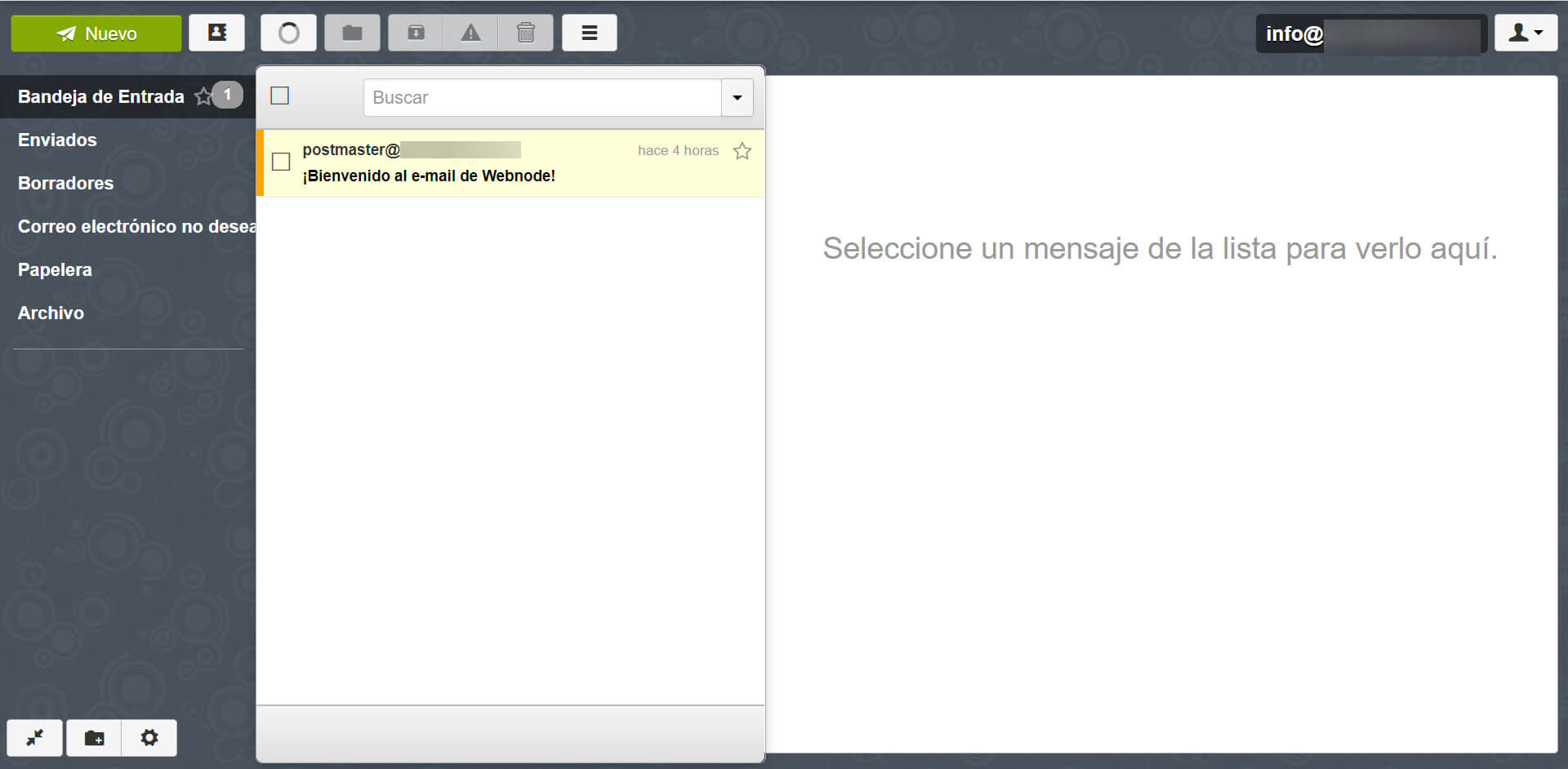The width and height of the screenshot is (1568, 769).
Task: Open the settings gear icon
Action: pos(149,737)
